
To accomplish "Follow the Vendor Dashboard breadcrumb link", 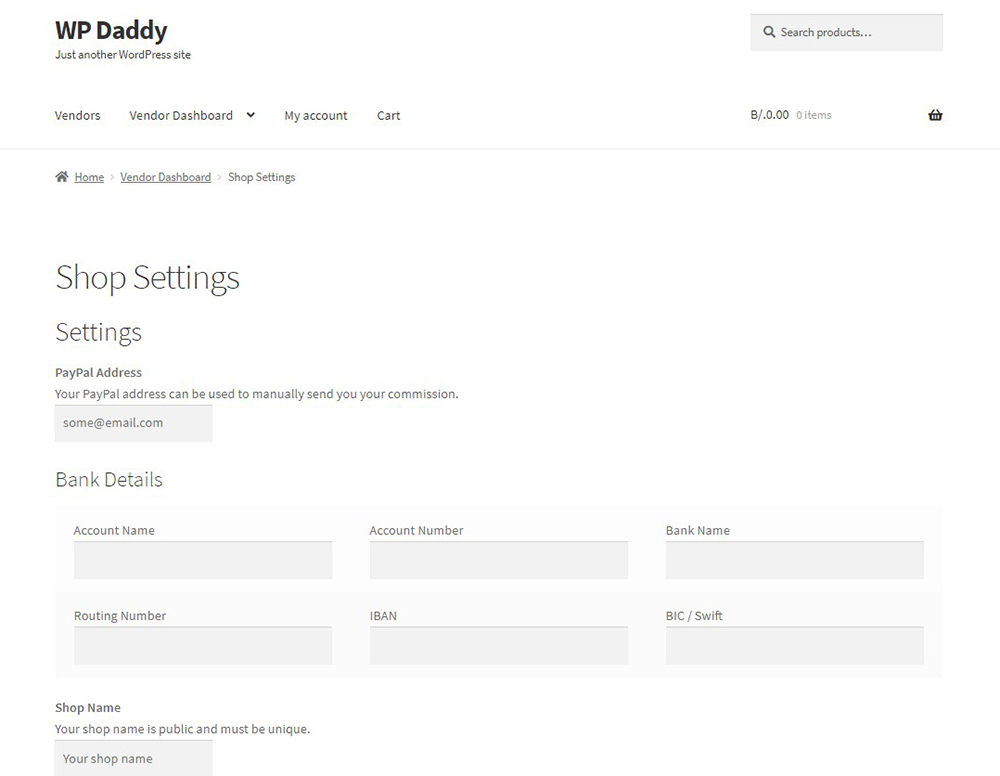I will tap(165, 177).
